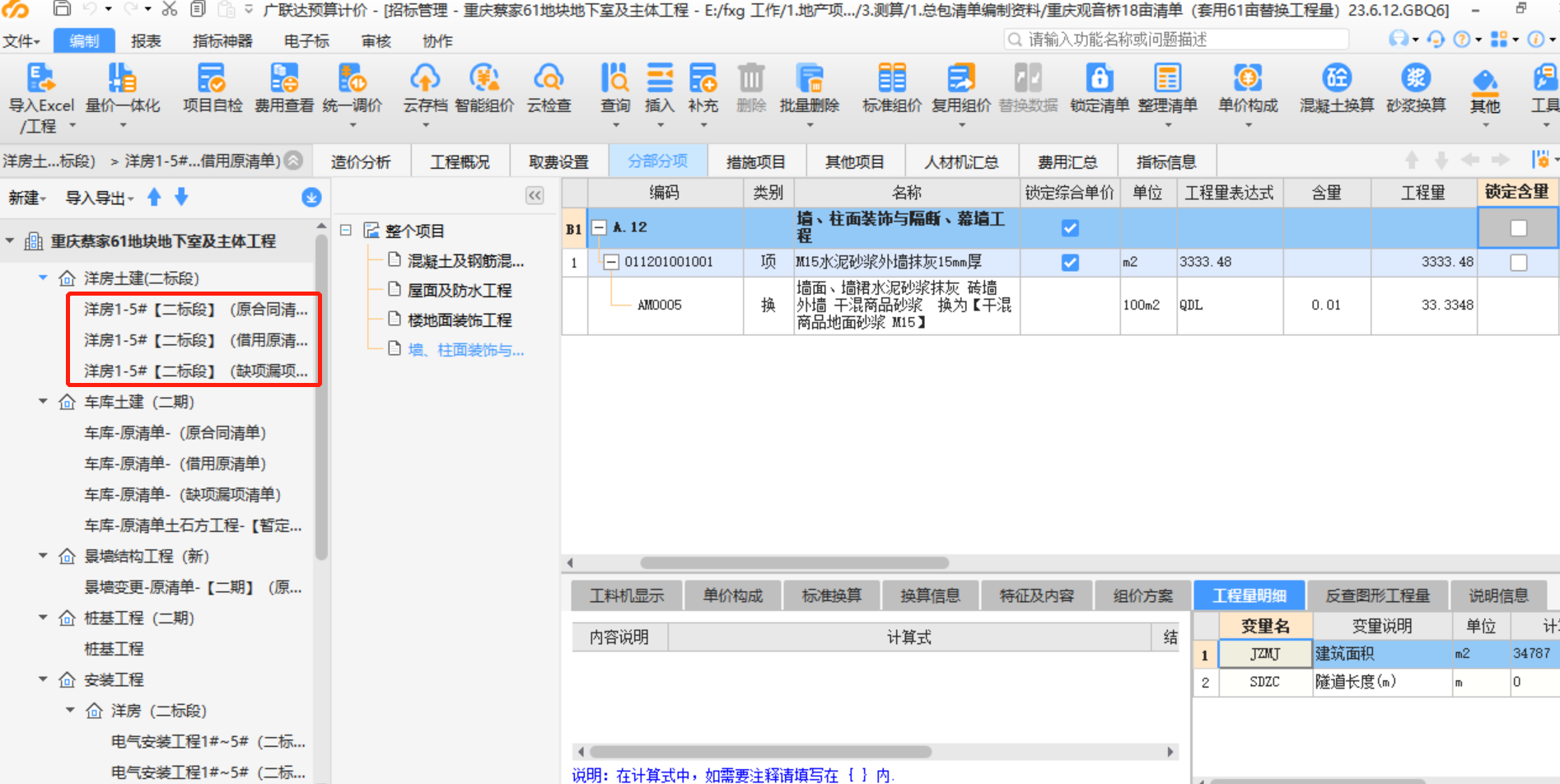Click 混凝土换算 icon
The width and height of the screenshot is (1560, 784).
1337,89
